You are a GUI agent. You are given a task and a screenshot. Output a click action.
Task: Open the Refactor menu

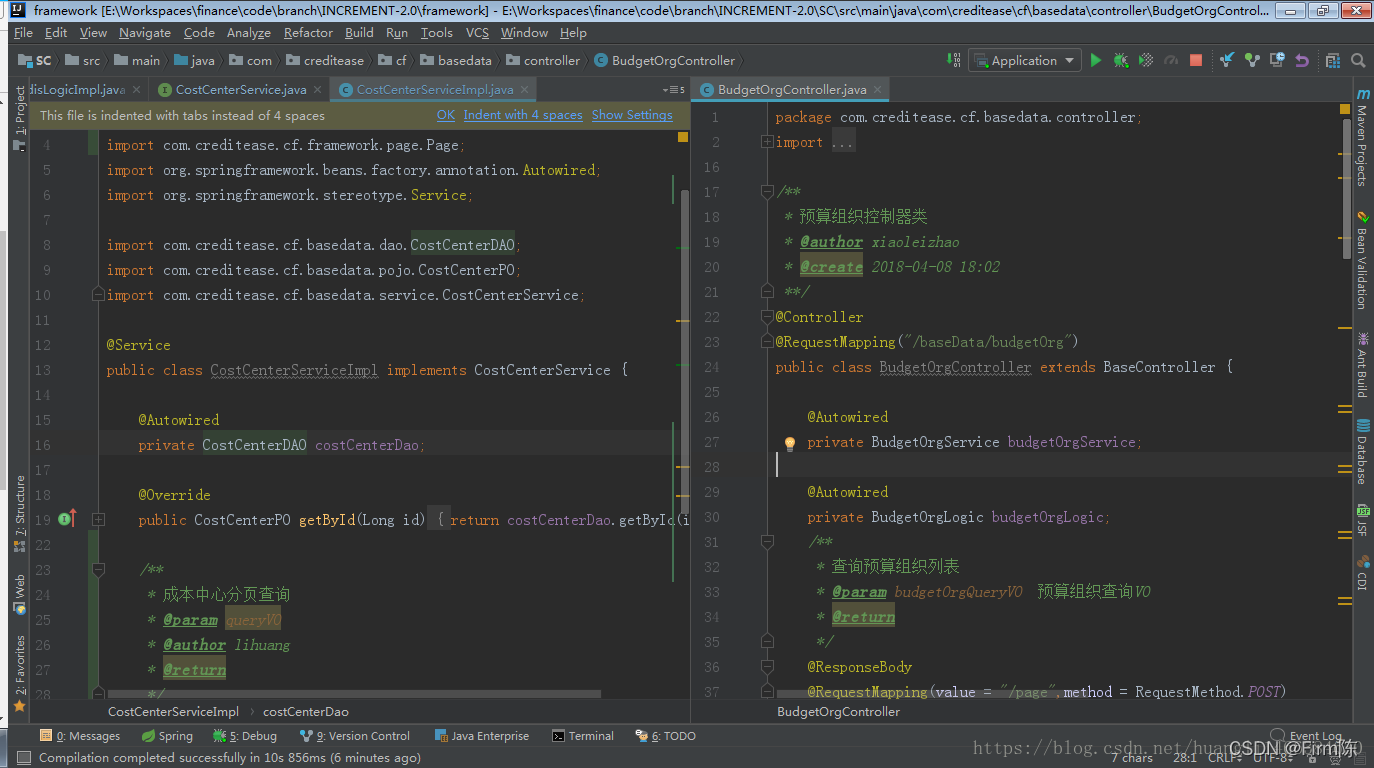click(308, 32)
